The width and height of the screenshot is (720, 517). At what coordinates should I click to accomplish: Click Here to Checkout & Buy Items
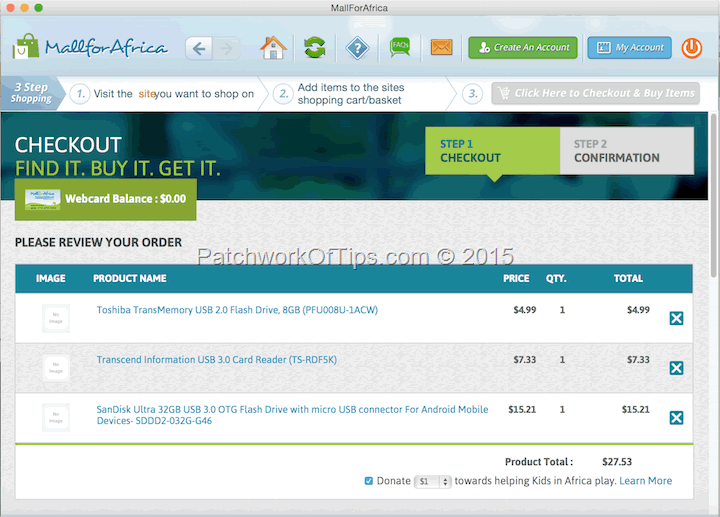596,93
